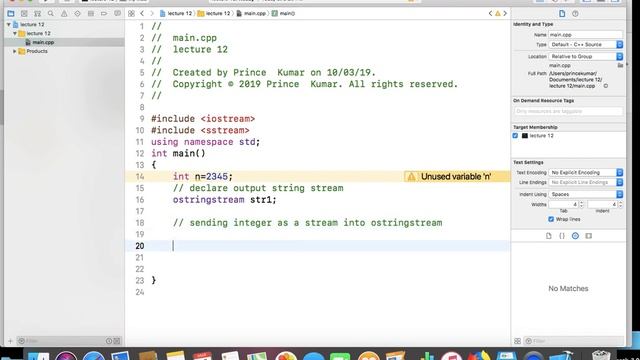Collapse the lecture 12 project root

tap(9, 24)
